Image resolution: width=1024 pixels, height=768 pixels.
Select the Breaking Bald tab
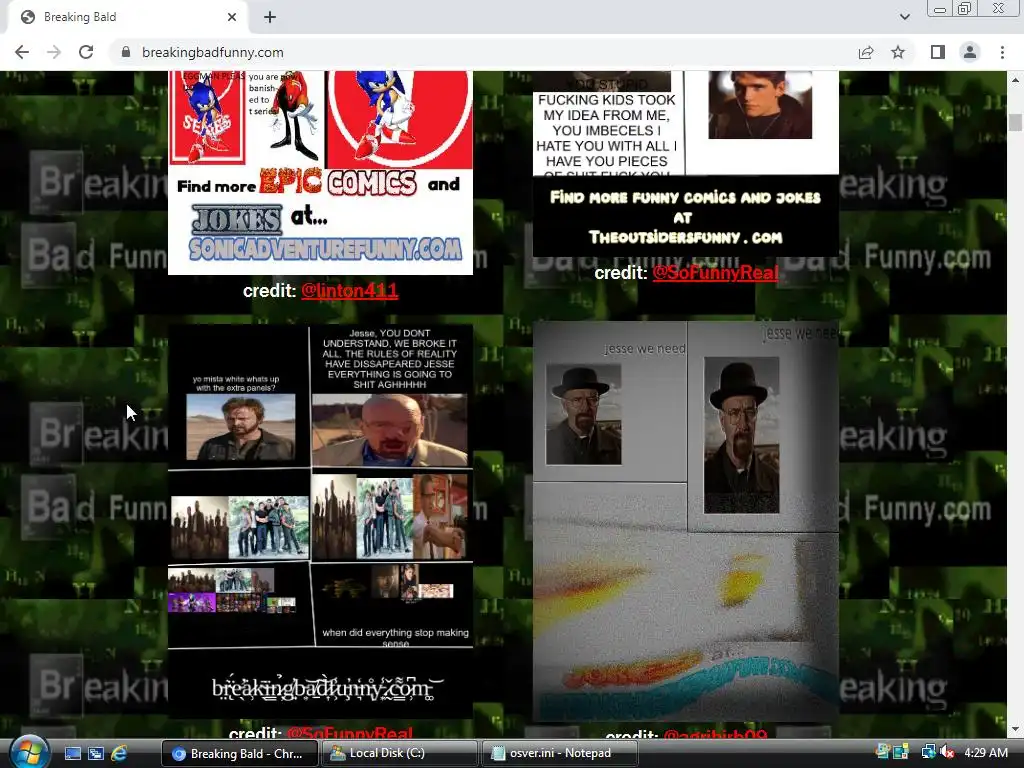pyautogui.click(x=127, y=18)
